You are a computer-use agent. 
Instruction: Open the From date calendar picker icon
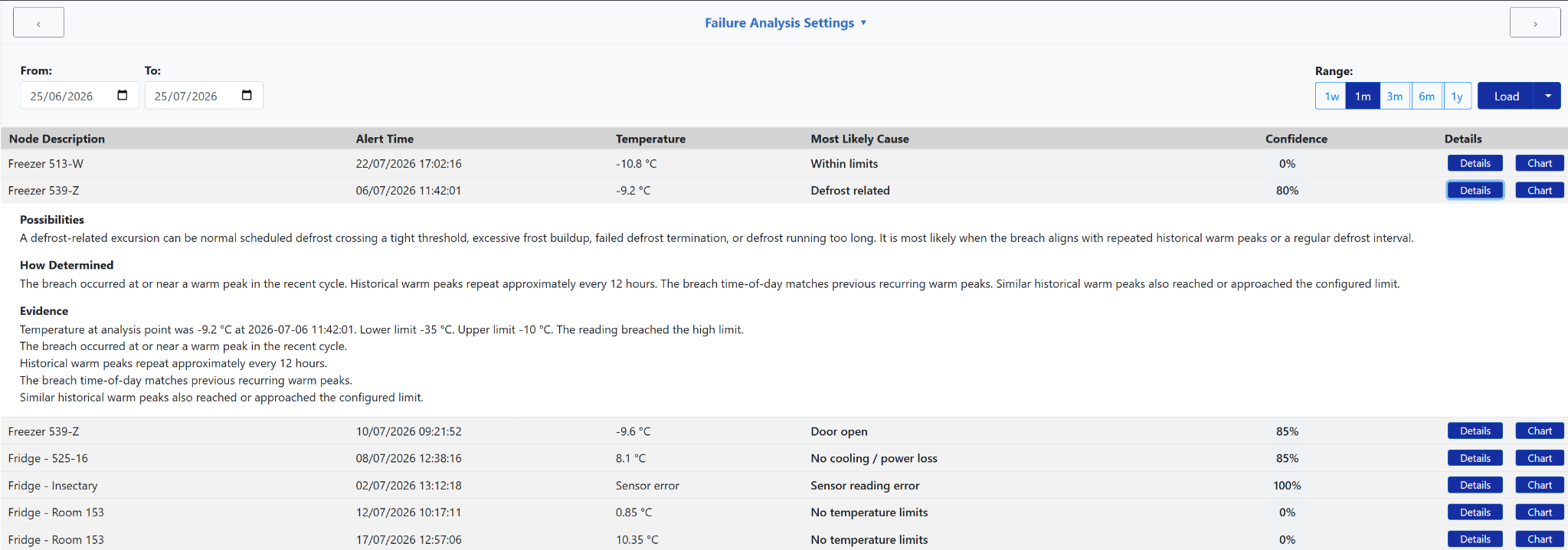click(x=123, y=96)
